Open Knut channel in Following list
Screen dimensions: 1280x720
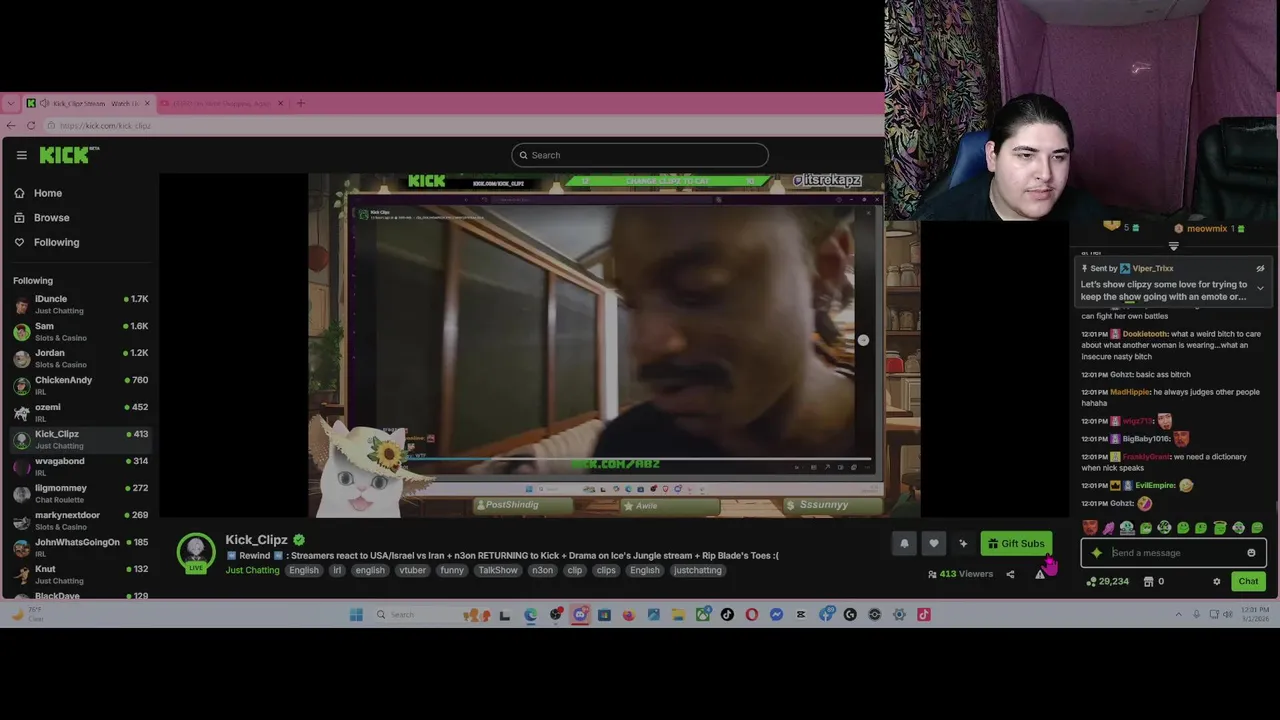[x=80, y=574]
